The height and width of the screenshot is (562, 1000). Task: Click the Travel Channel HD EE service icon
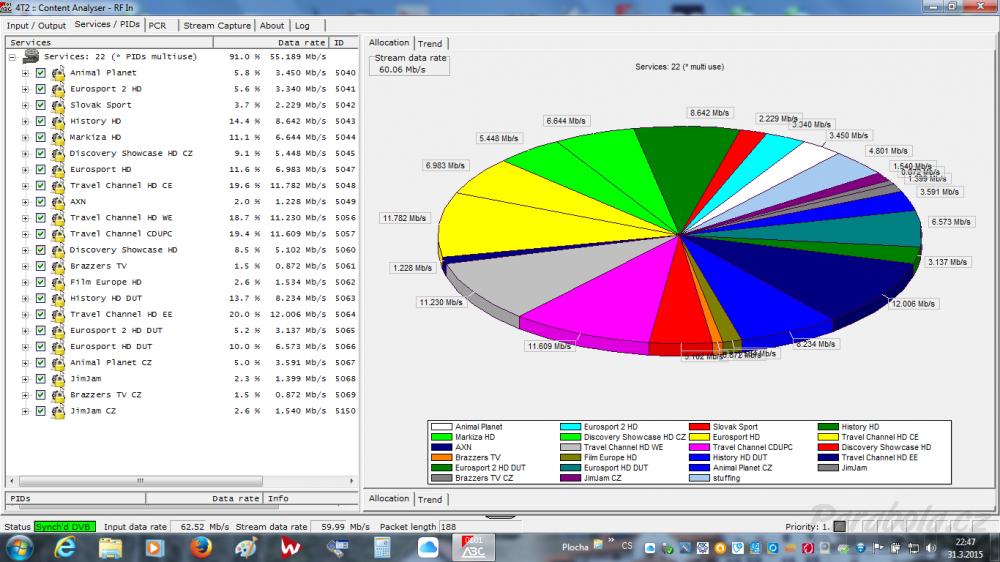(58, 314)
